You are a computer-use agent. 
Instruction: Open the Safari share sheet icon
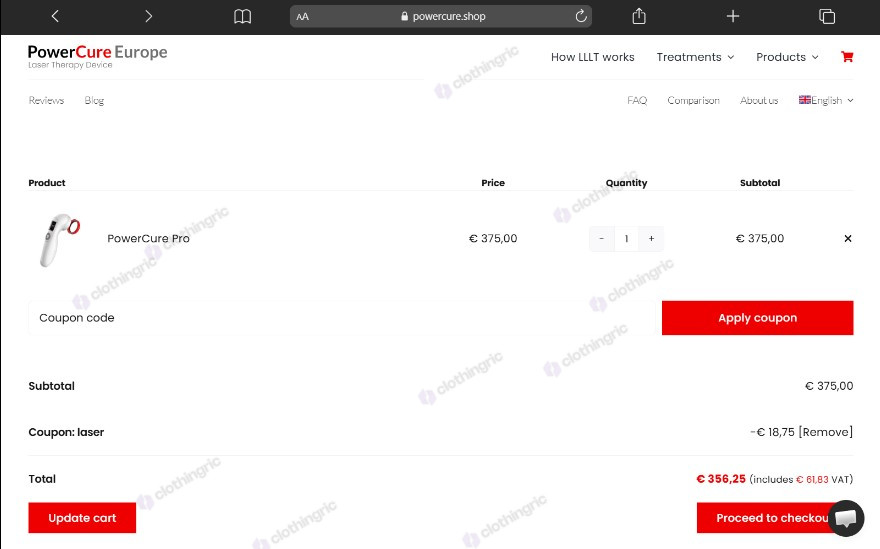coord(639,16)
